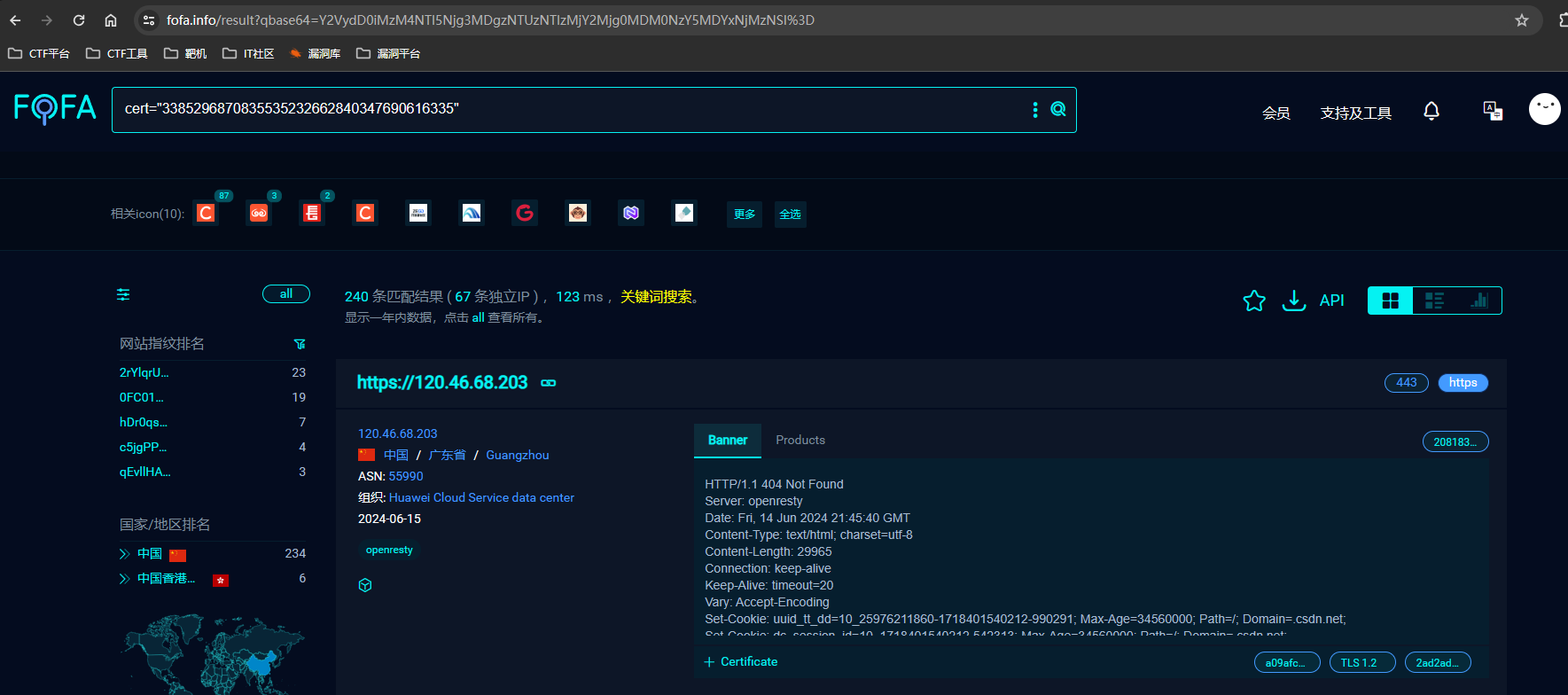Click the Guangzhou city link
1568x695 pixels.
[518, 455]
